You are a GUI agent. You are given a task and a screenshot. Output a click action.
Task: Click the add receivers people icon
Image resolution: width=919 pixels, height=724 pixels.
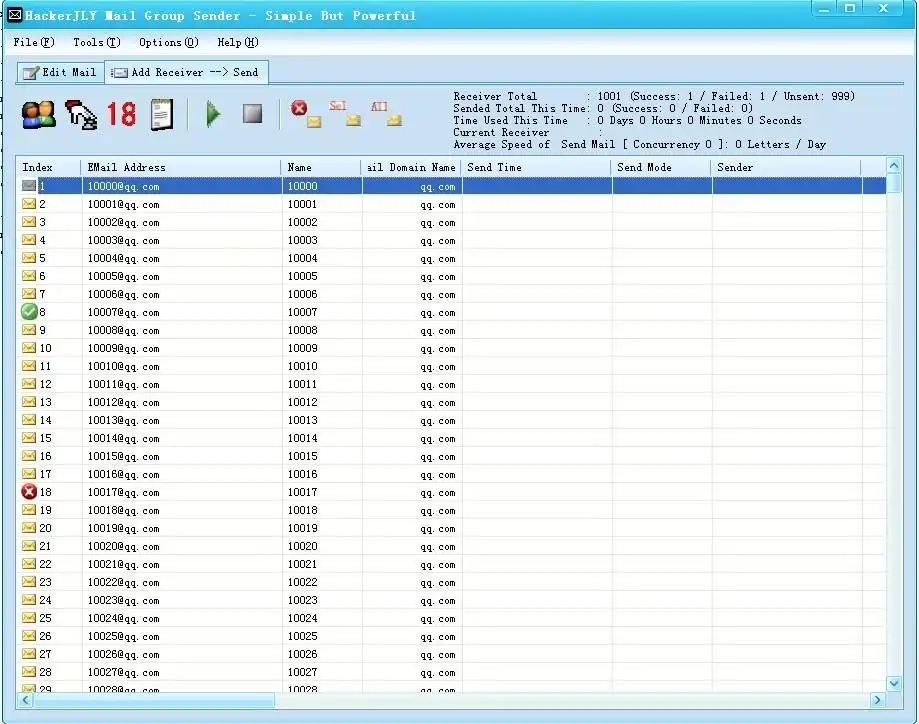click(x=39, y=114)
